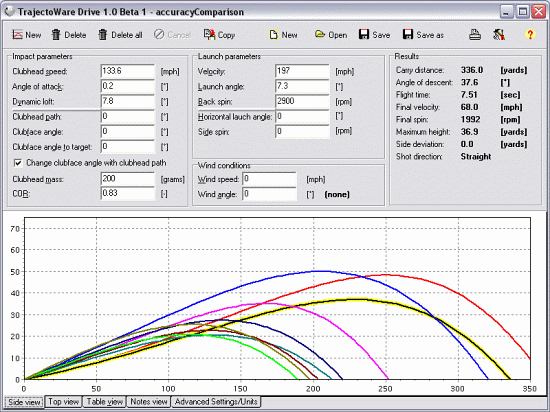Click the greyed-out Cancel icon

click(x=159, y=34)
